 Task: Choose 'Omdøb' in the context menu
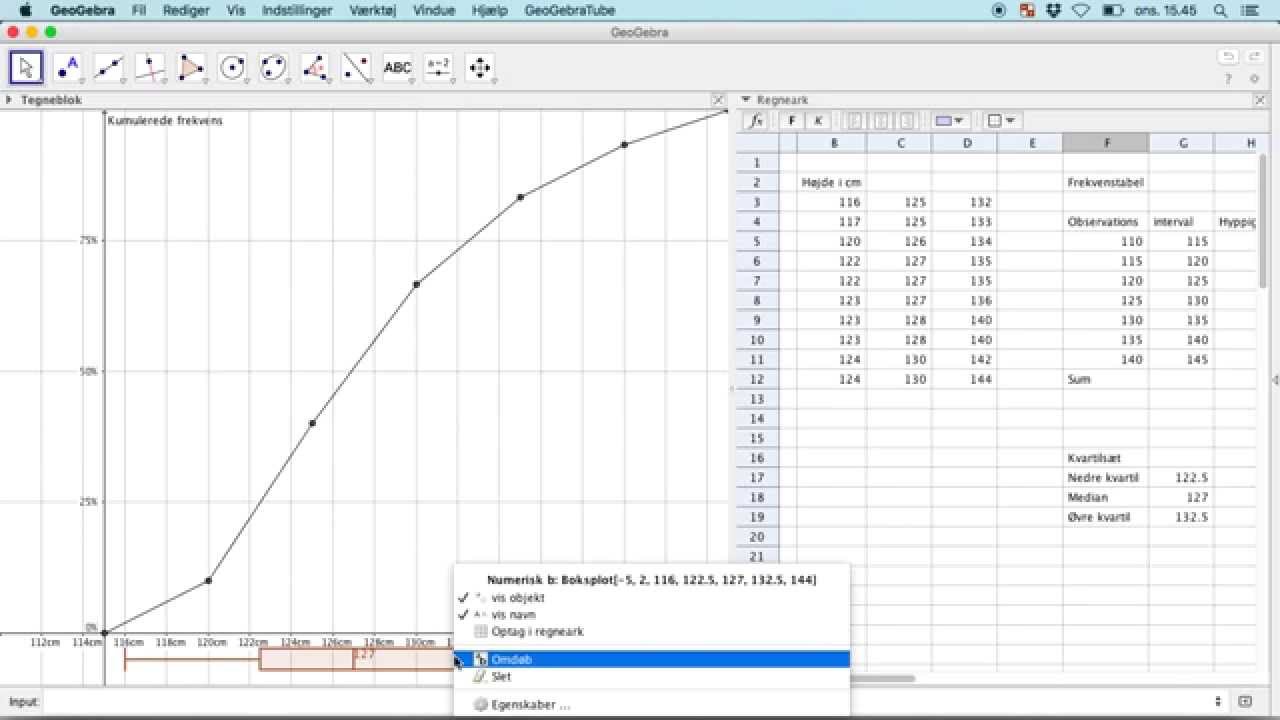coord(651,660)
